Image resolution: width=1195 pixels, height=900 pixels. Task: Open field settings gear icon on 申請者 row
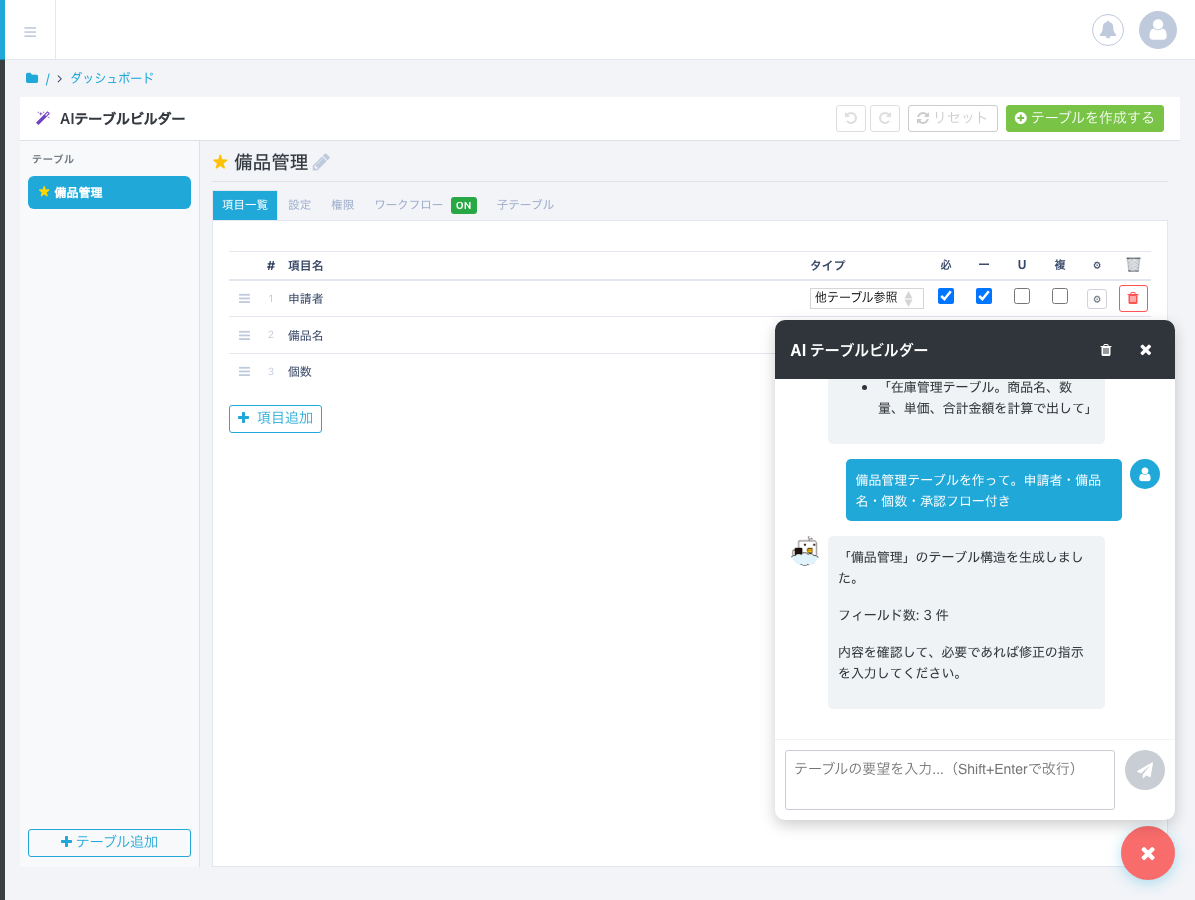1097,298
